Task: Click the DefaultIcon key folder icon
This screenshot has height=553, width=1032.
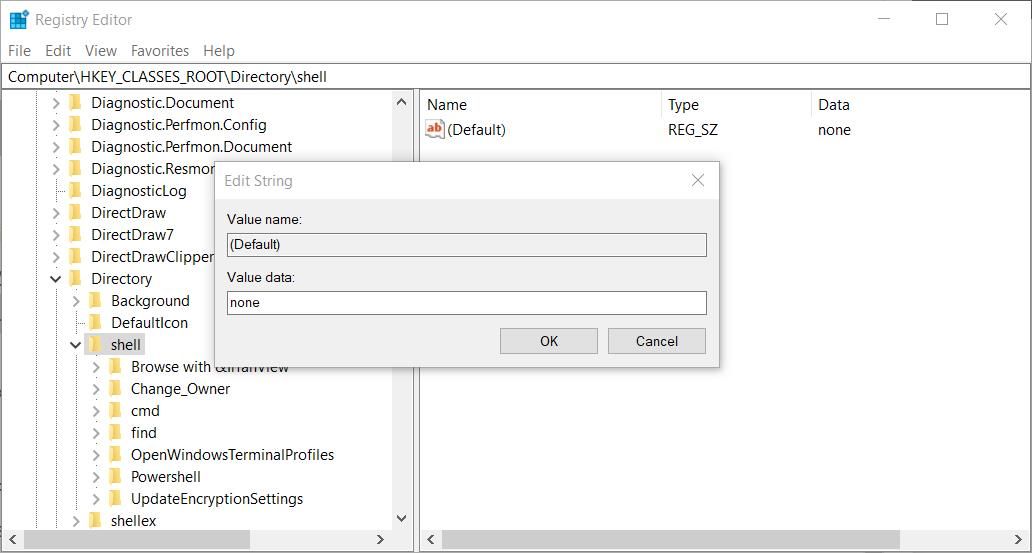Action: click(95, 323)
